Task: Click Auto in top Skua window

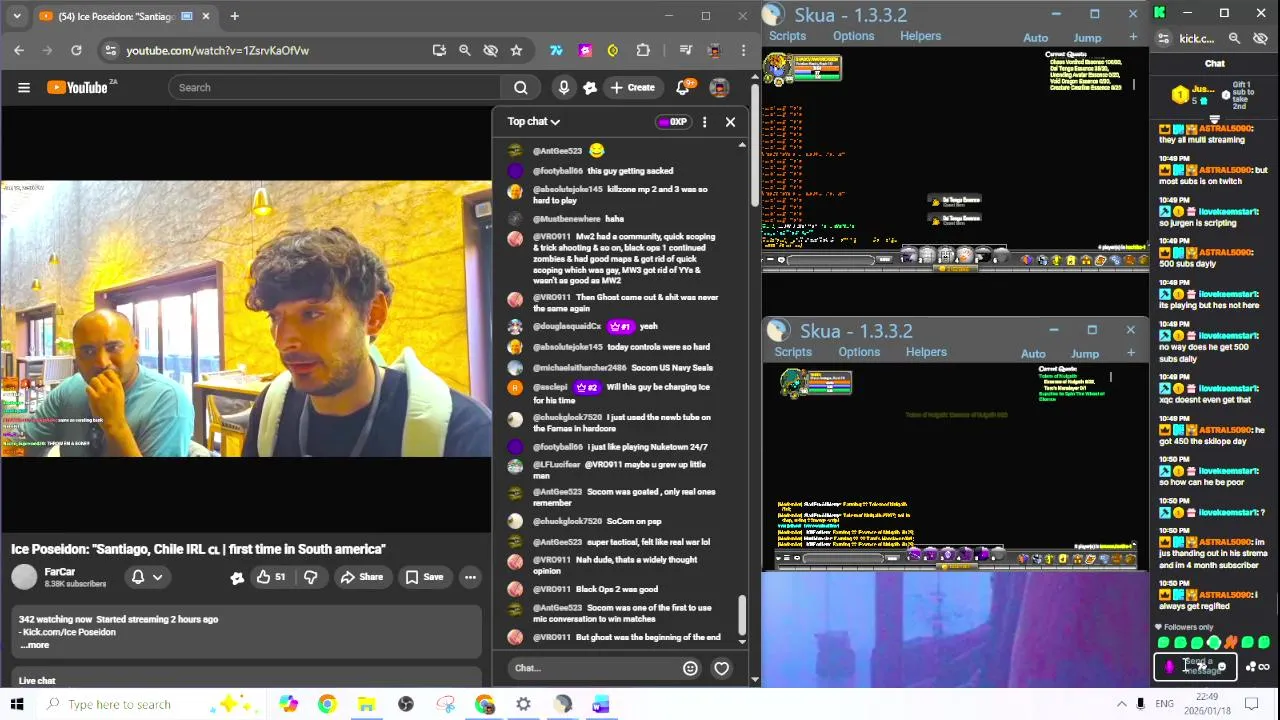Action: 1036,38
